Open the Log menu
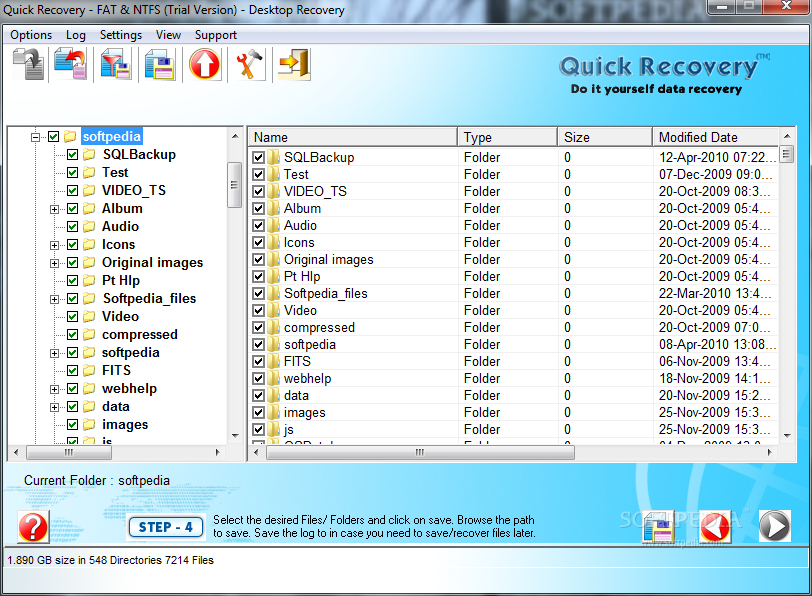This screenshot has height=596, width=812. (x=76, y=35)
